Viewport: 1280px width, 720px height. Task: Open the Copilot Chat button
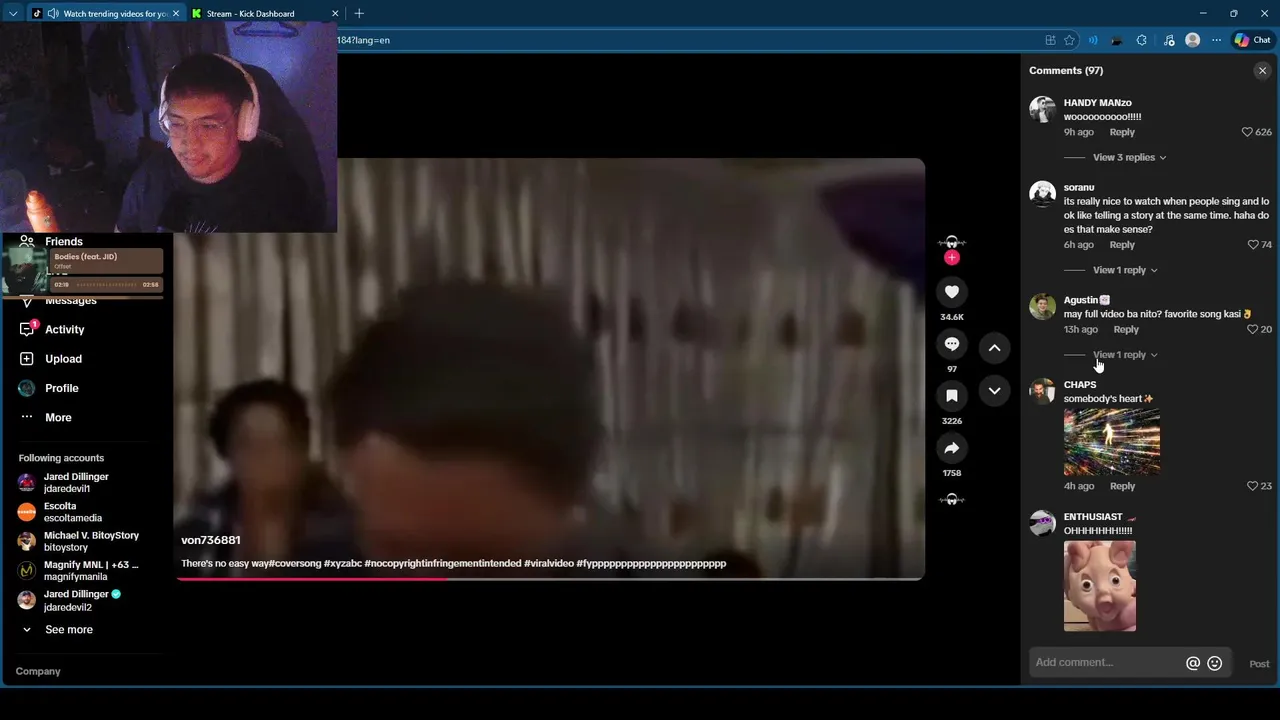pos(1252,40)
